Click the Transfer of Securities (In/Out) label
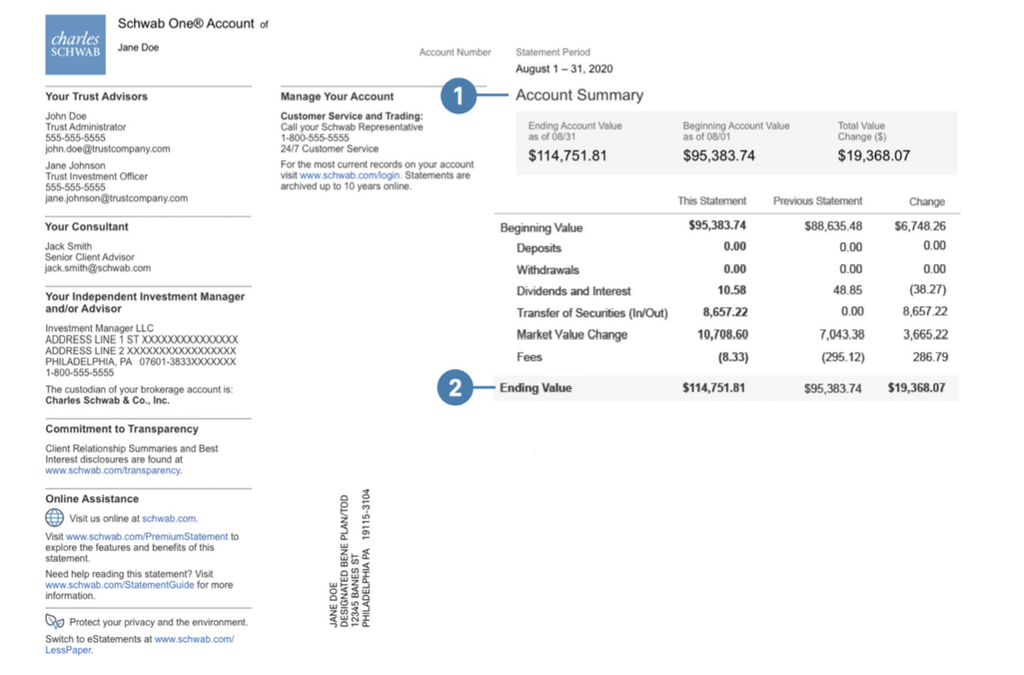Image resolution: width=1024 pixels, height=675 pixels. 592,313
